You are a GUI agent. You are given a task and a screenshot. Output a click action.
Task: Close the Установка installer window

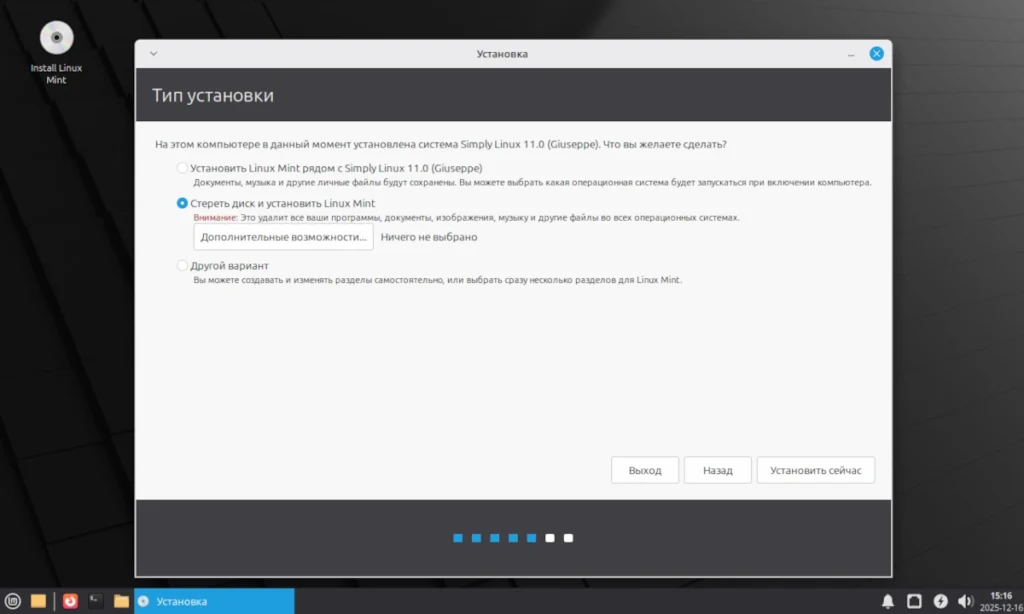click(x=876, y=54)
